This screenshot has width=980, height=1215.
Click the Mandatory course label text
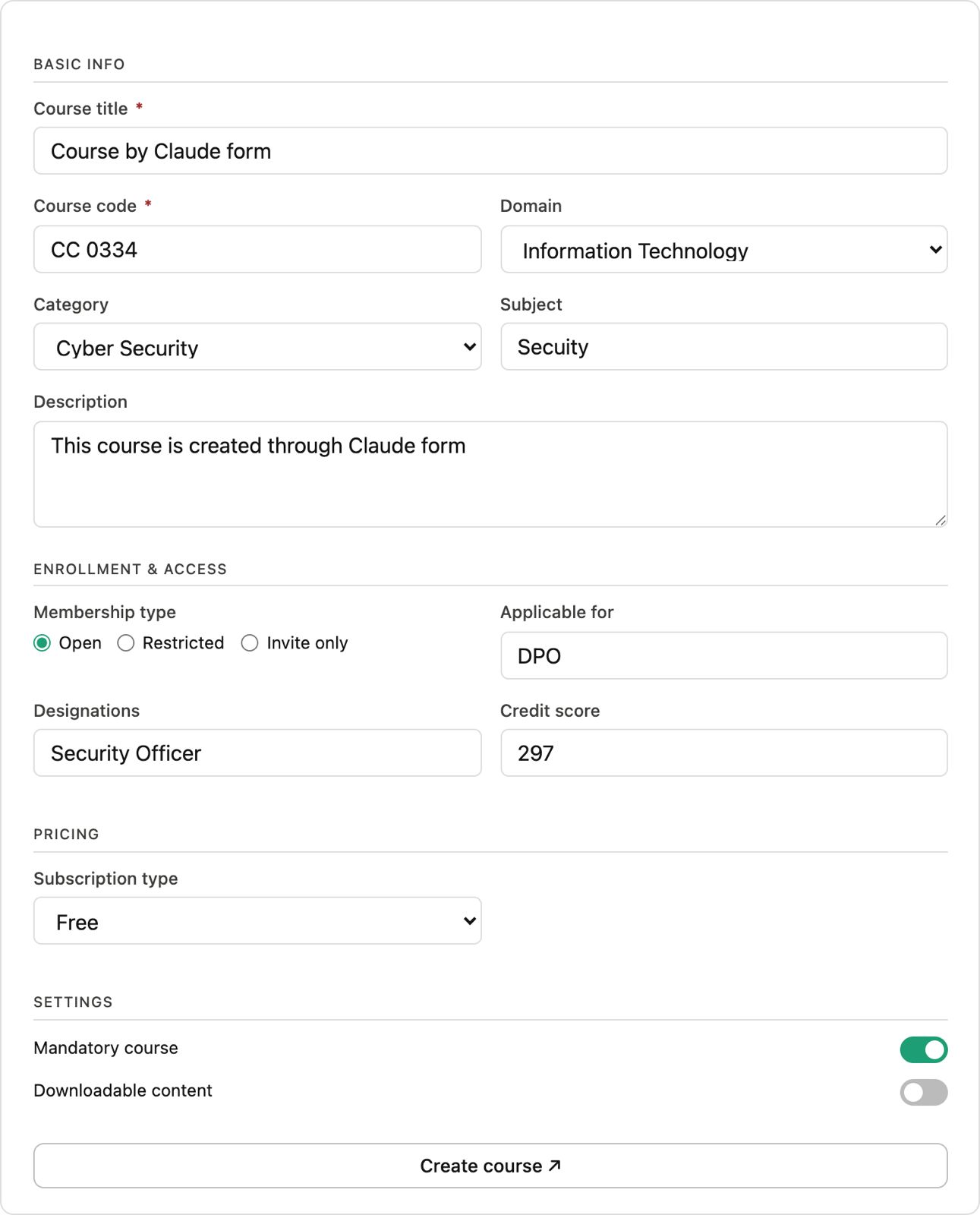[106, 1048]
